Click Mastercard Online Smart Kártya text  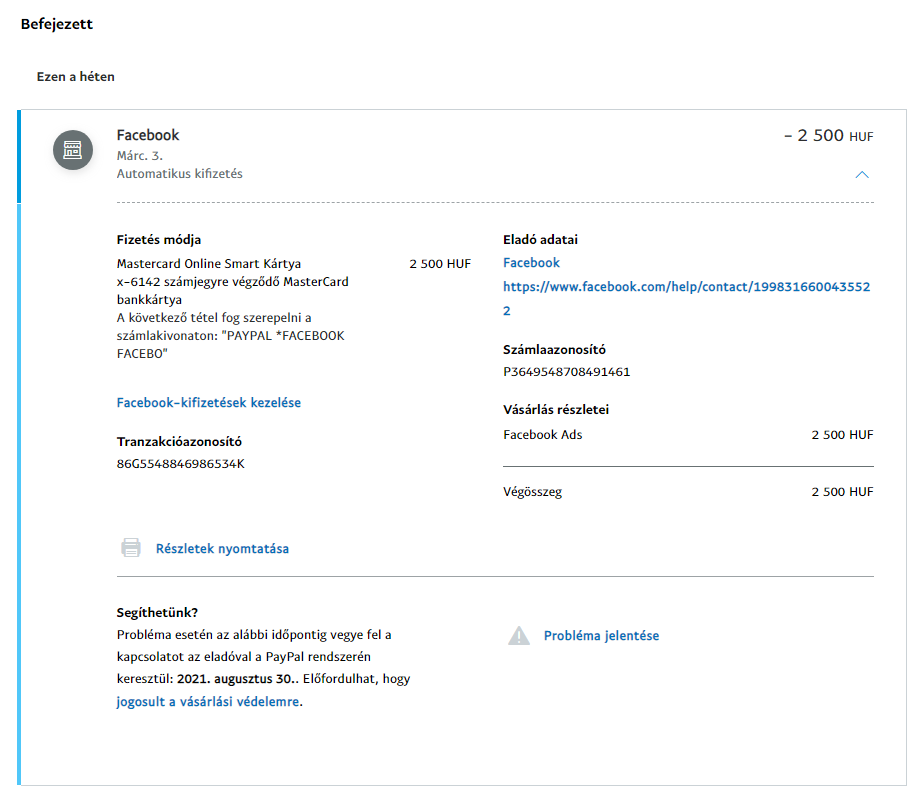click(x=208, y=264)
